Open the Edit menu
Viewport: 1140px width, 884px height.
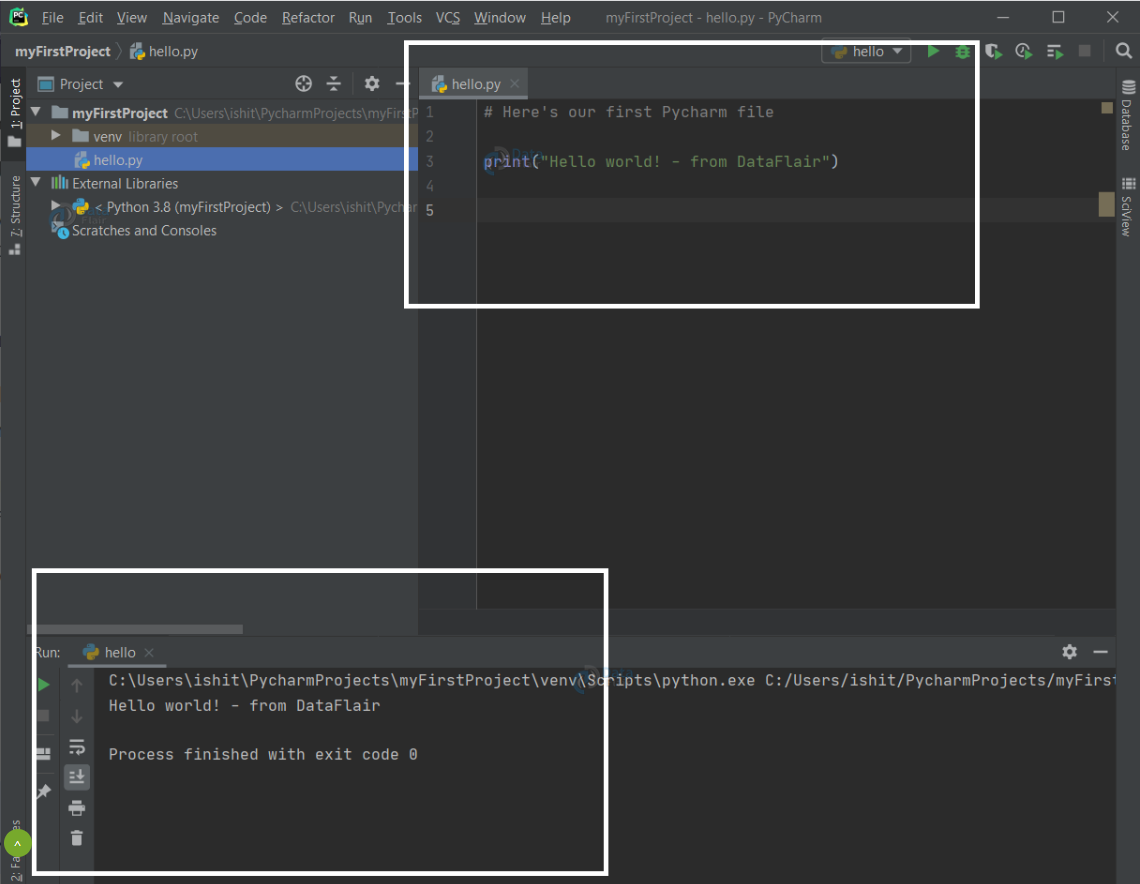[90, 17]
